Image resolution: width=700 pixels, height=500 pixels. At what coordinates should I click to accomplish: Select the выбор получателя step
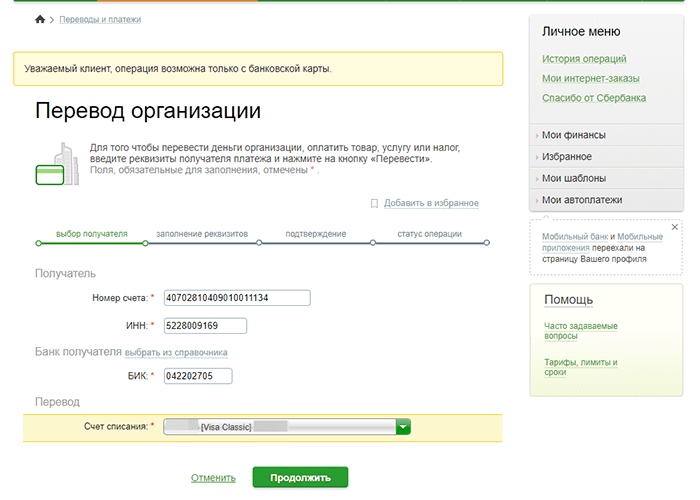point(92,234)
